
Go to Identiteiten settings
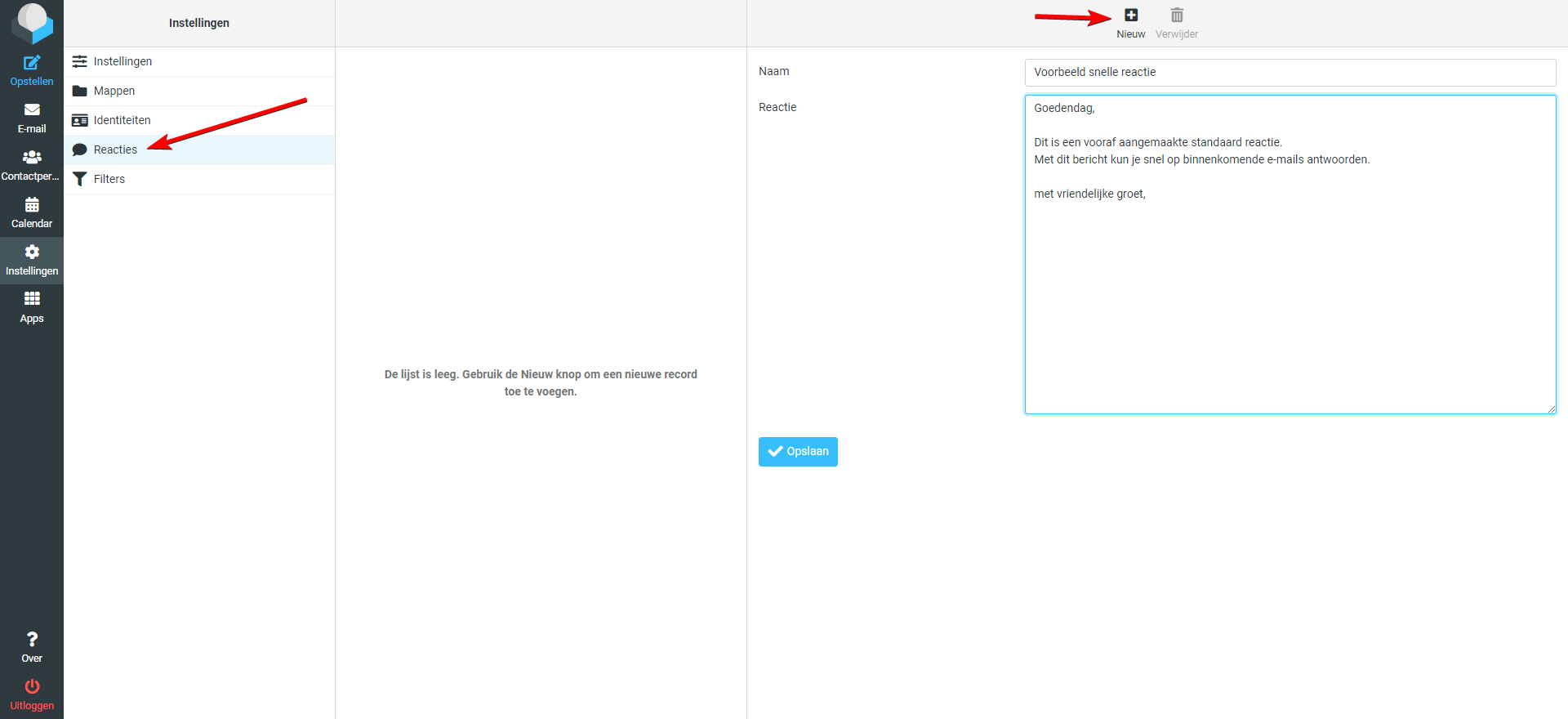point(122,121)
